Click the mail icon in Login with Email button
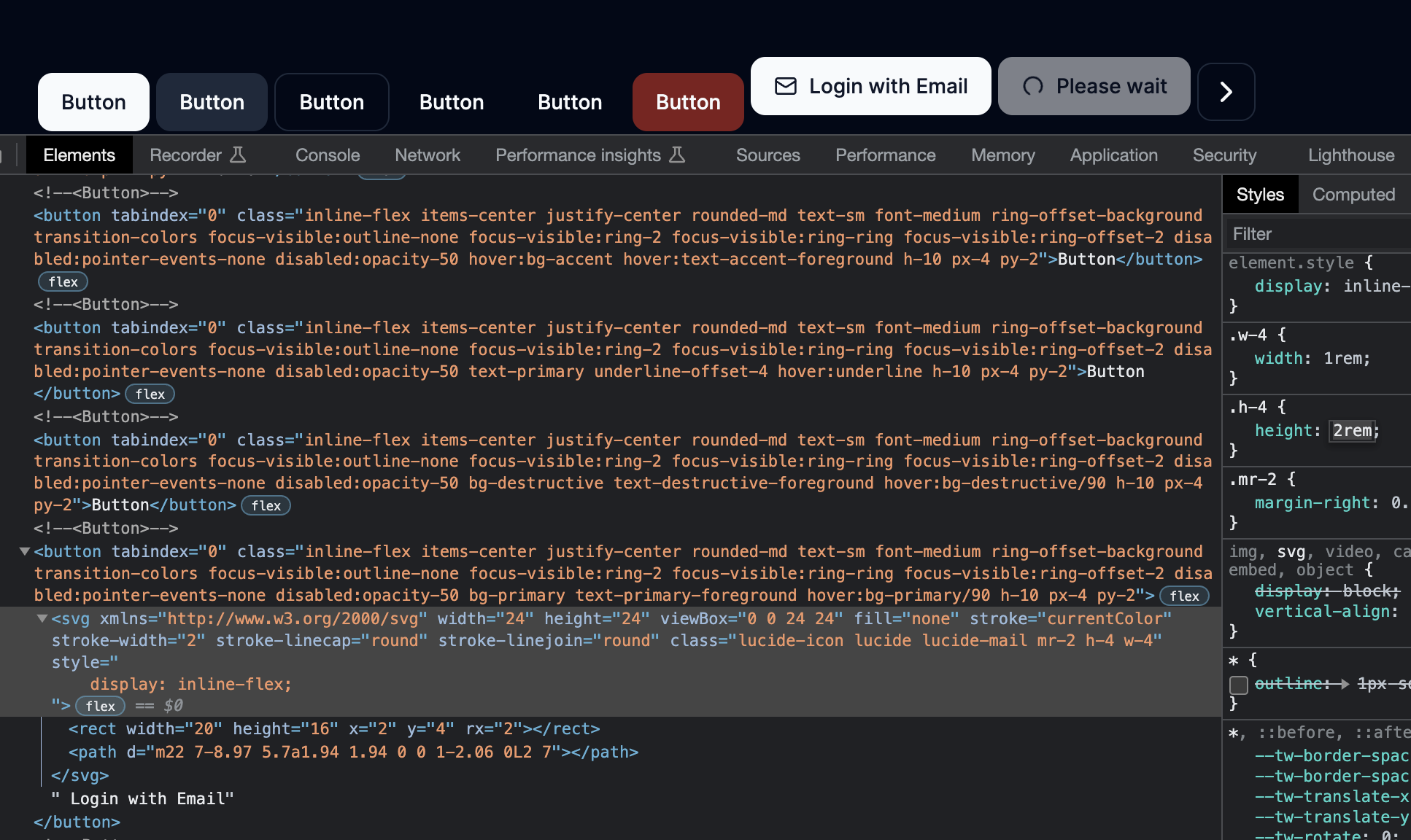Screen dimensions: 1411x840 785,86
